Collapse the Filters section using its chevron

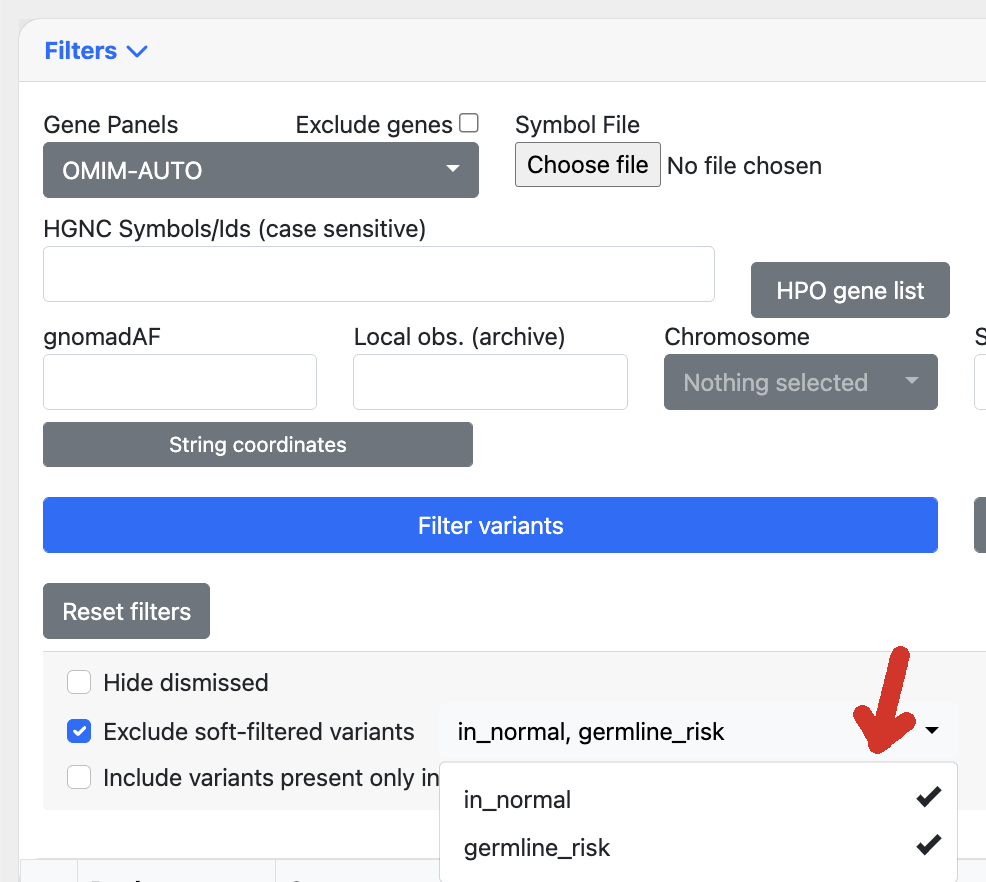pyautogui.click(x=137, y=50)
